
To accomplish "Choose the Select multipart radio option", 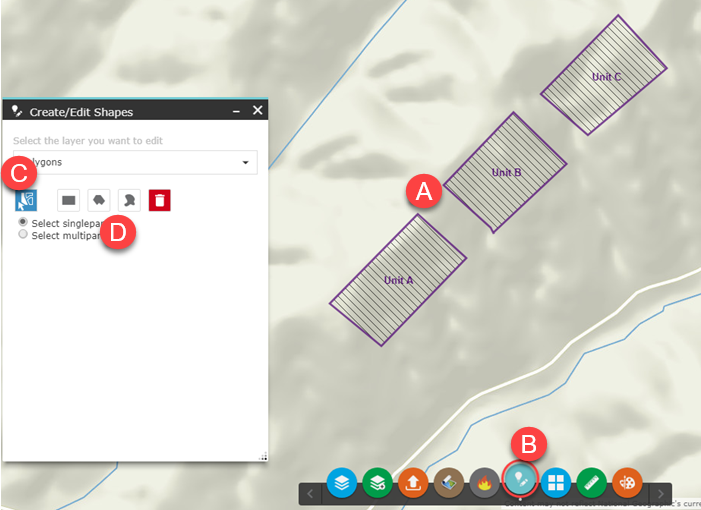I will (23, 235).
